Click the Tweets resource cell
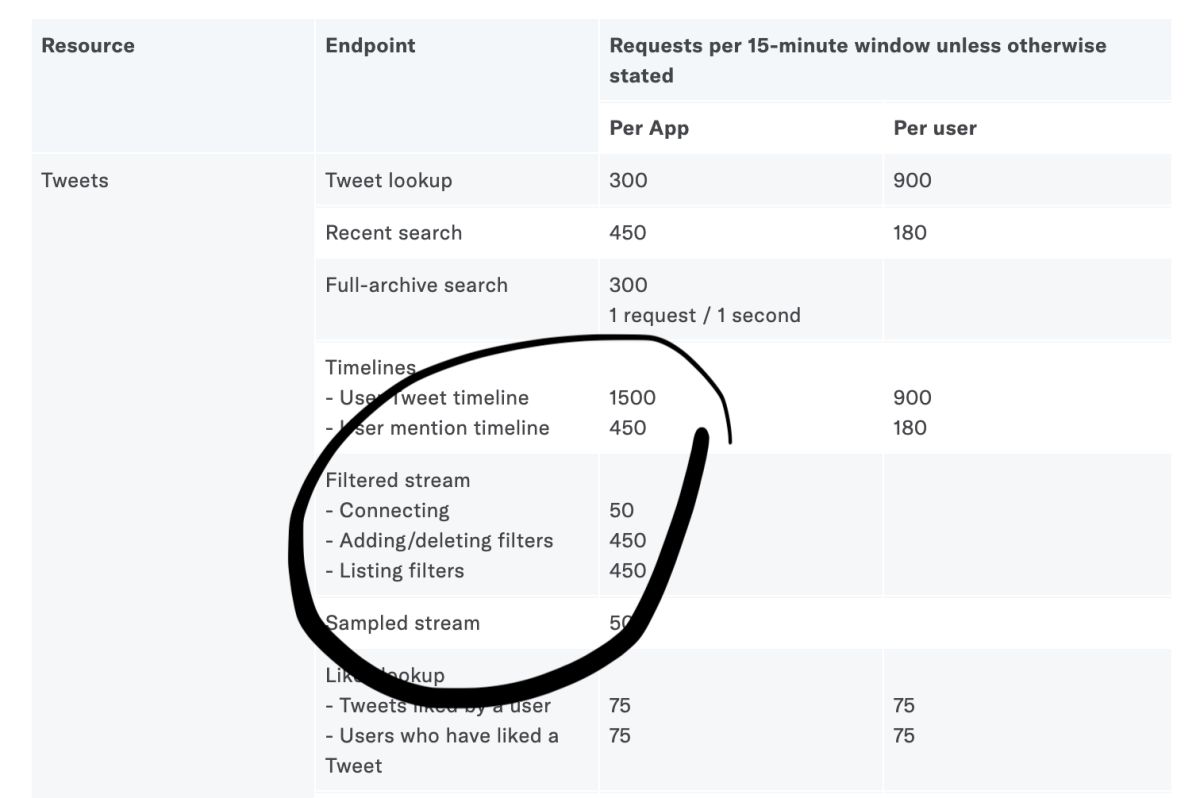 (75, 181)
